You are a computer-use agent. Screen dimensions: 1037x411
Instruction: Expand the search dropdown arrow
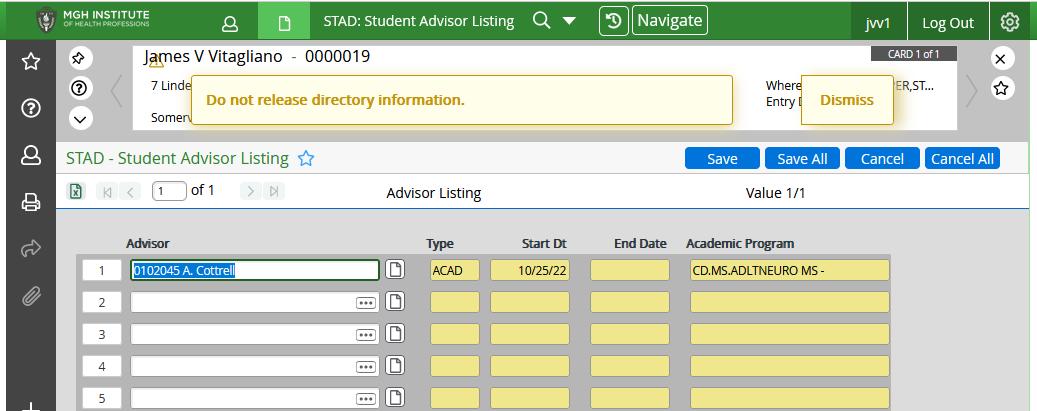(569, 21)
